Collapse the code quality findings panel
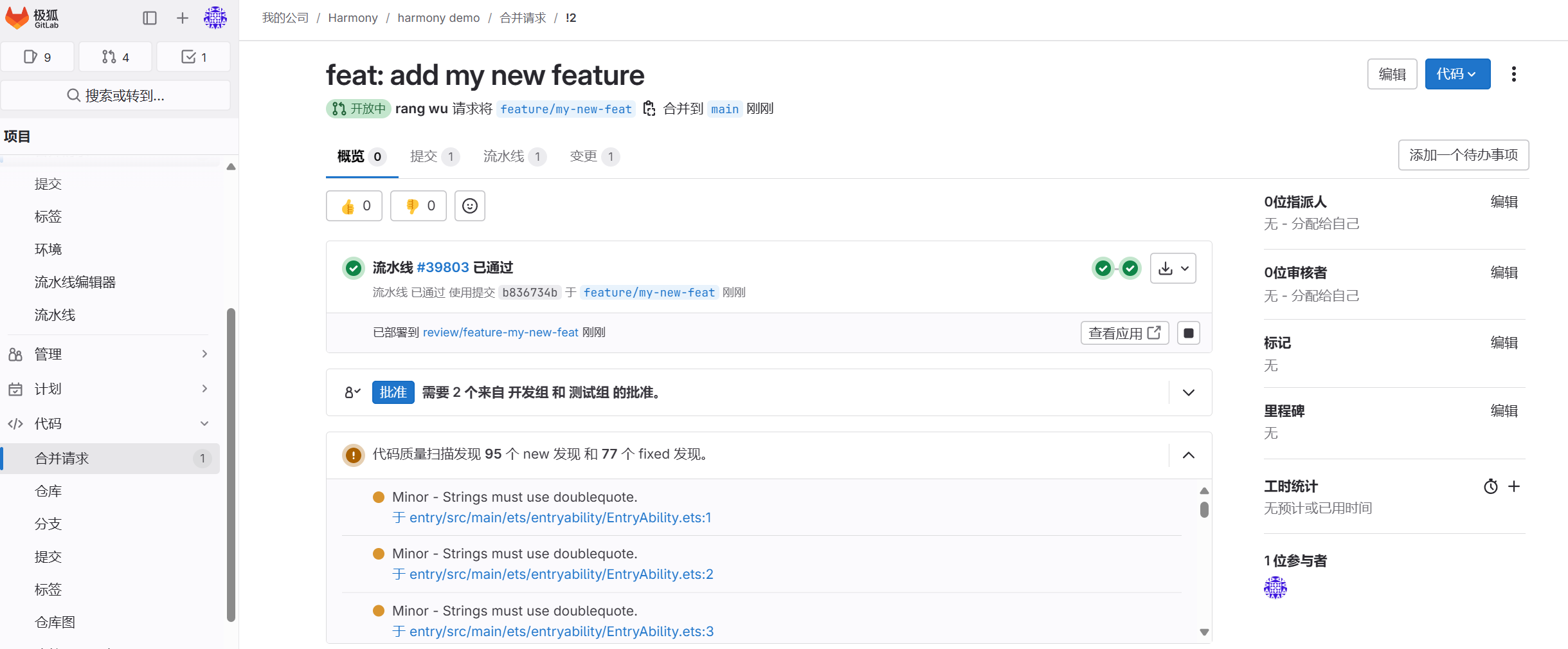Image resolution: width=1568 pixels, height=649 pixels. pos(1188,455)
